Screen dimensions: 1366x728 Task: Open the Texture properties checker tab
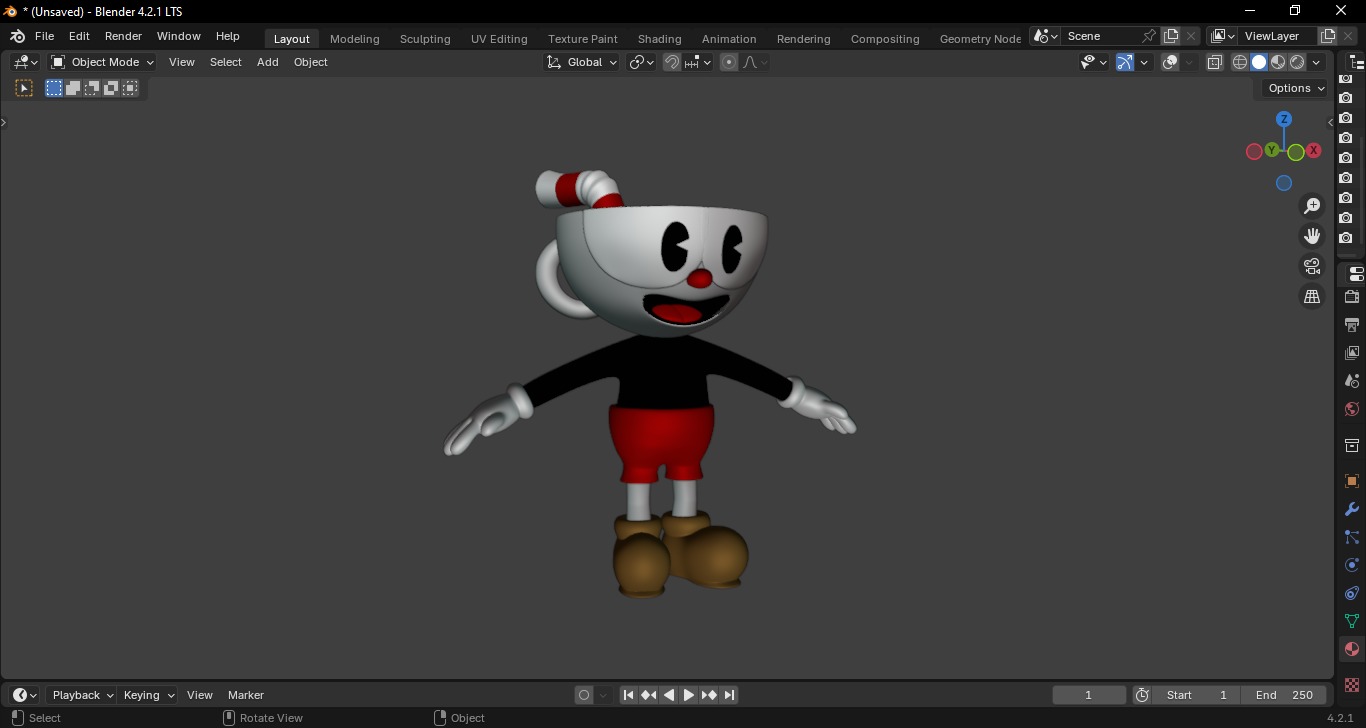[1352, 685]
